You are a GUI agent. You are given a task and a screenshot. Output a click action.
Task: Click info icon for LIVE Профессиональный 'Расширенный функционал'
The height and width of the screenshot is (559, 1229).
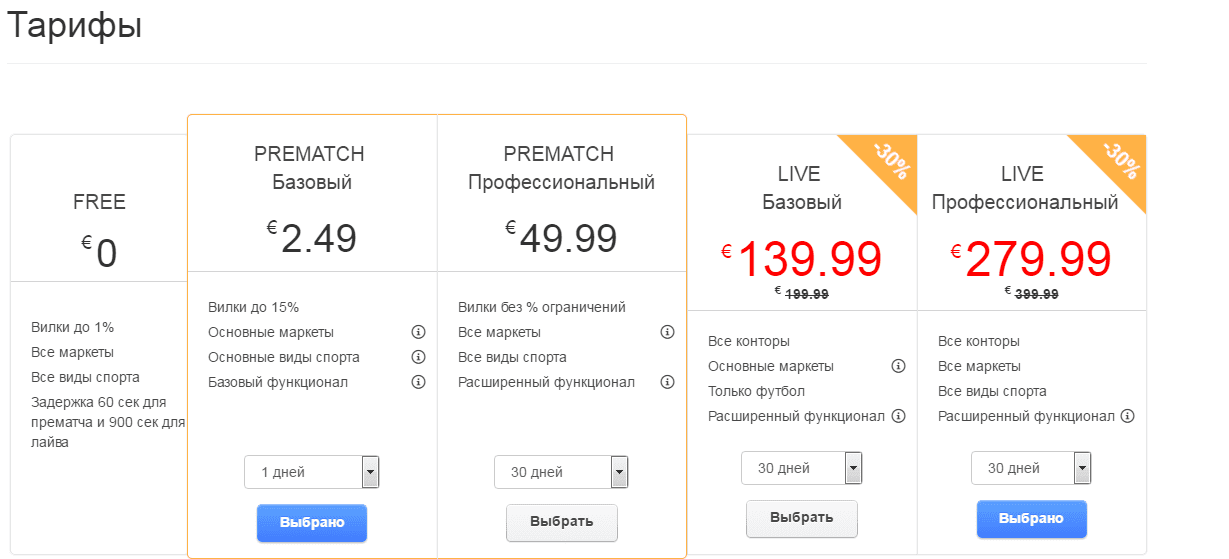click(x=1128, y=416)
